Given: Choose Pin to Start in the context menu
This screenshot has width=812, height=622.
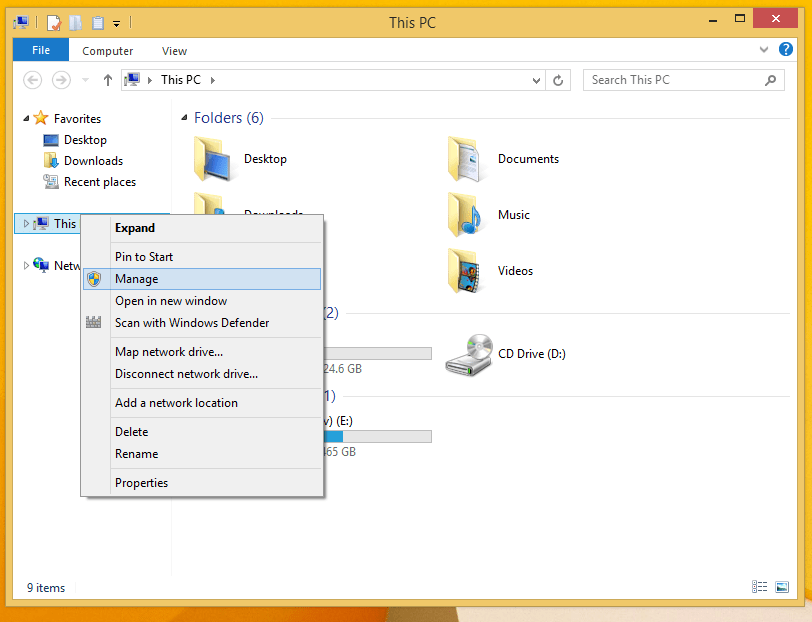Looking at the screenshot, I should [x=202, y=257].
